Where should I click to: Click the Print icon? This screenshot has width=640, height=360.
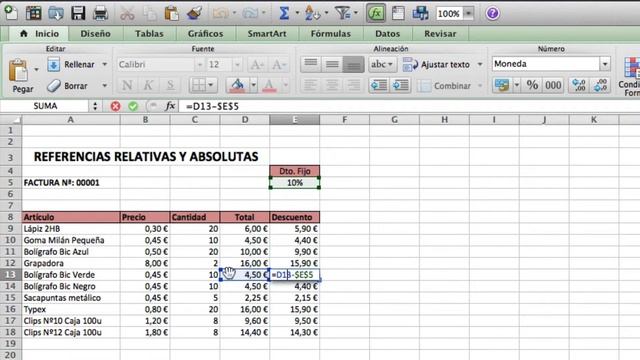pos(100,13)
